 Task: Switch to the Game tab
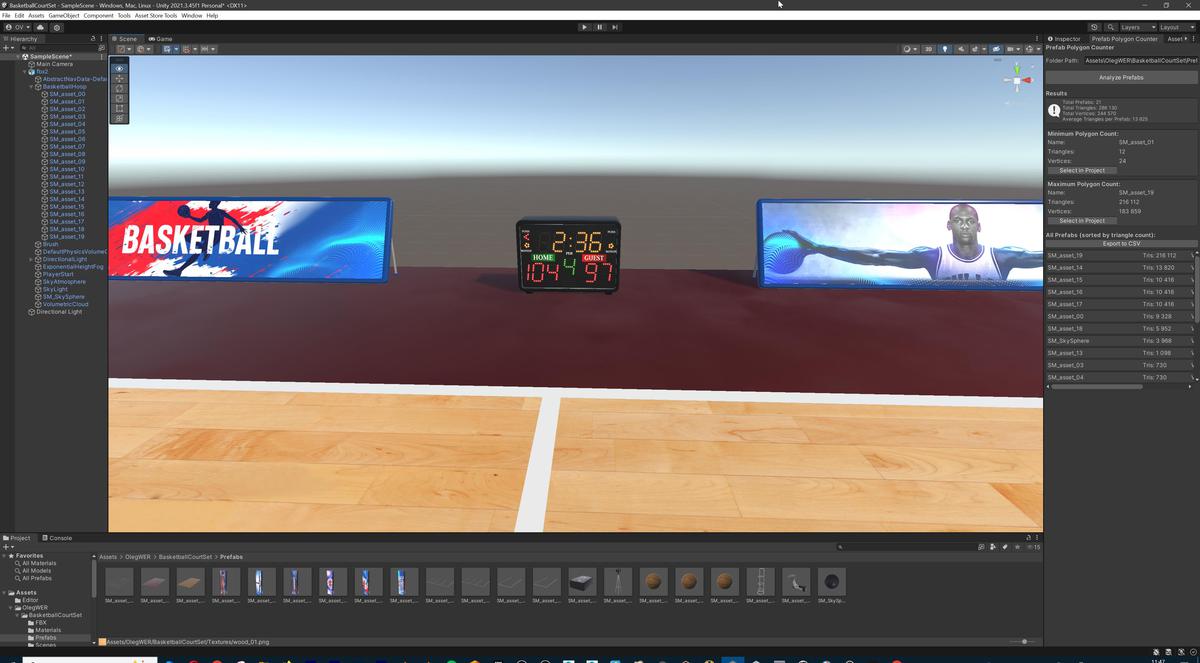click(x=160, y=39)
